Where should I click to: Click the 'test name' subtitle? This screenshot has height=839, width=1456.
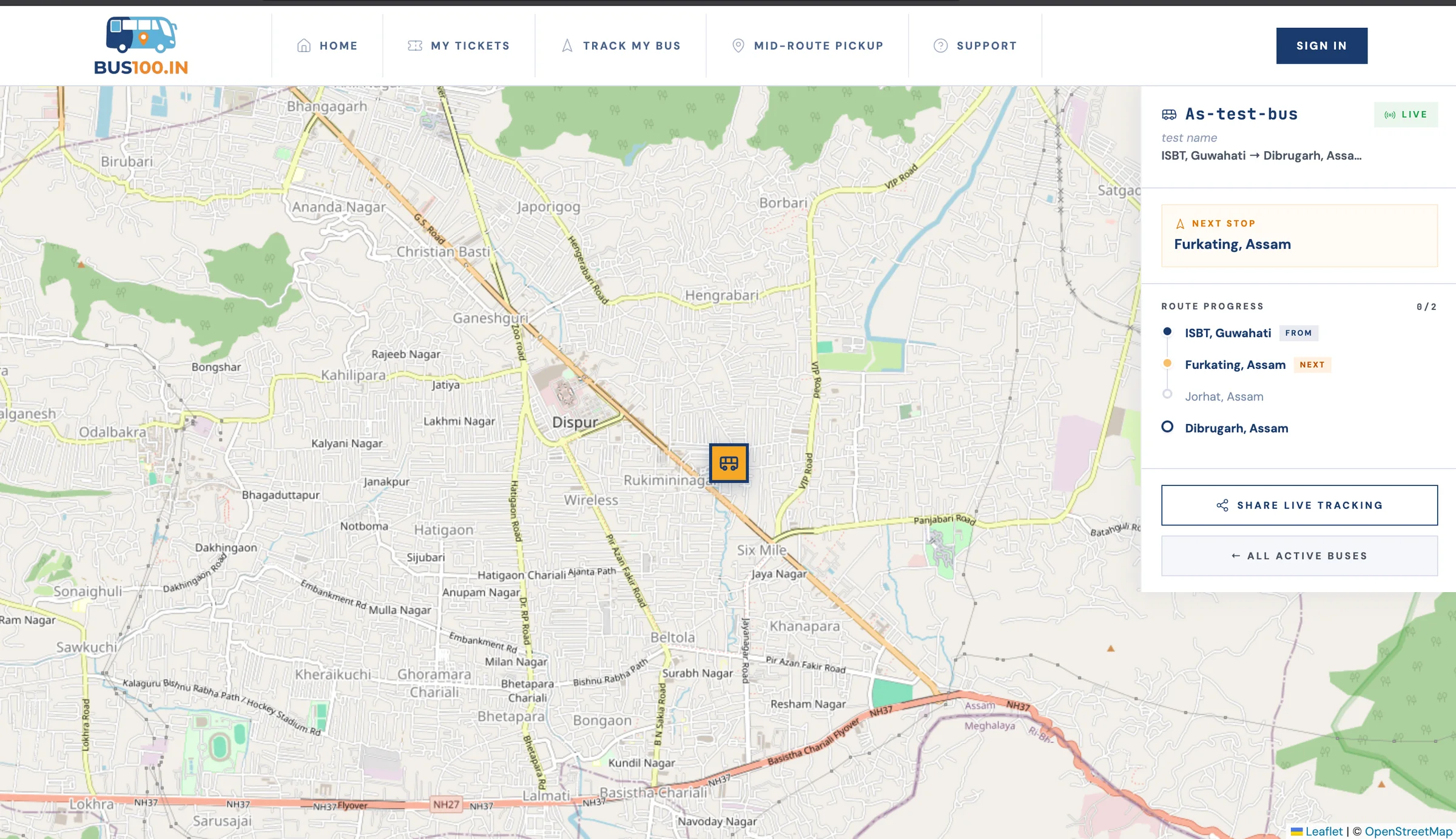click(x=1189, y=138)
